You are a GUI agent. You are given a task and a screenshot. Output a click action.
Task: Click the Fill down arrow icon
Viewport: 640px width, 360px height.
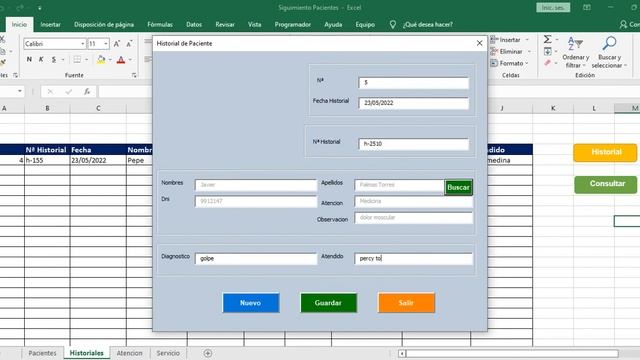[547, 51]
